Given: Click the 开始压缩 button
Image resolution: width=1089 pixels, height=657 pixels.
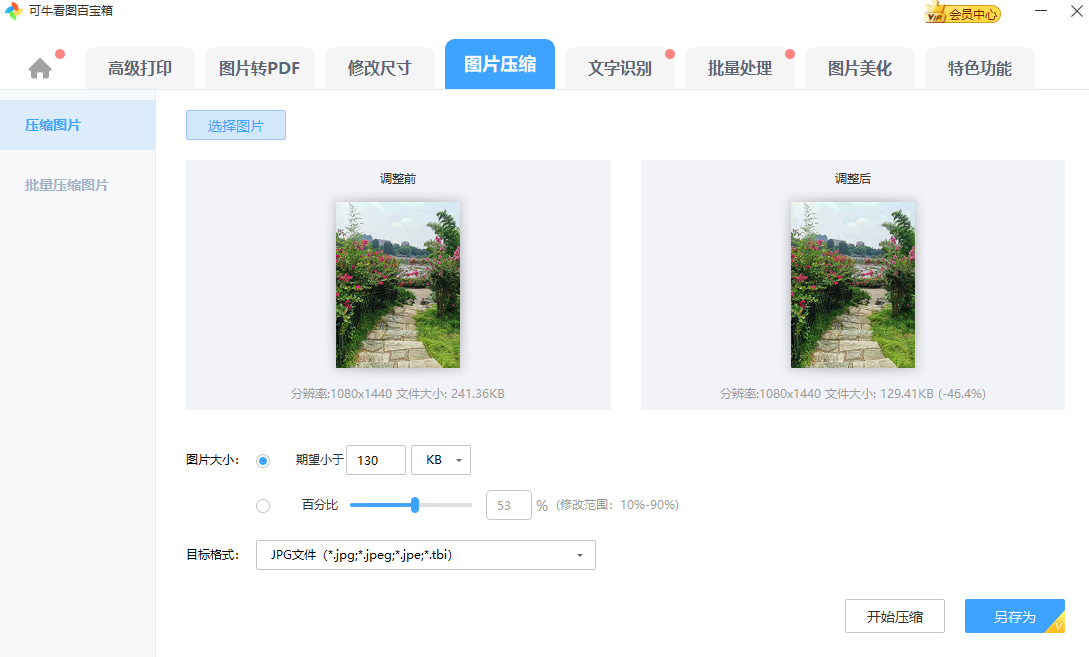Looking at the screenshot, I should 895,616.
